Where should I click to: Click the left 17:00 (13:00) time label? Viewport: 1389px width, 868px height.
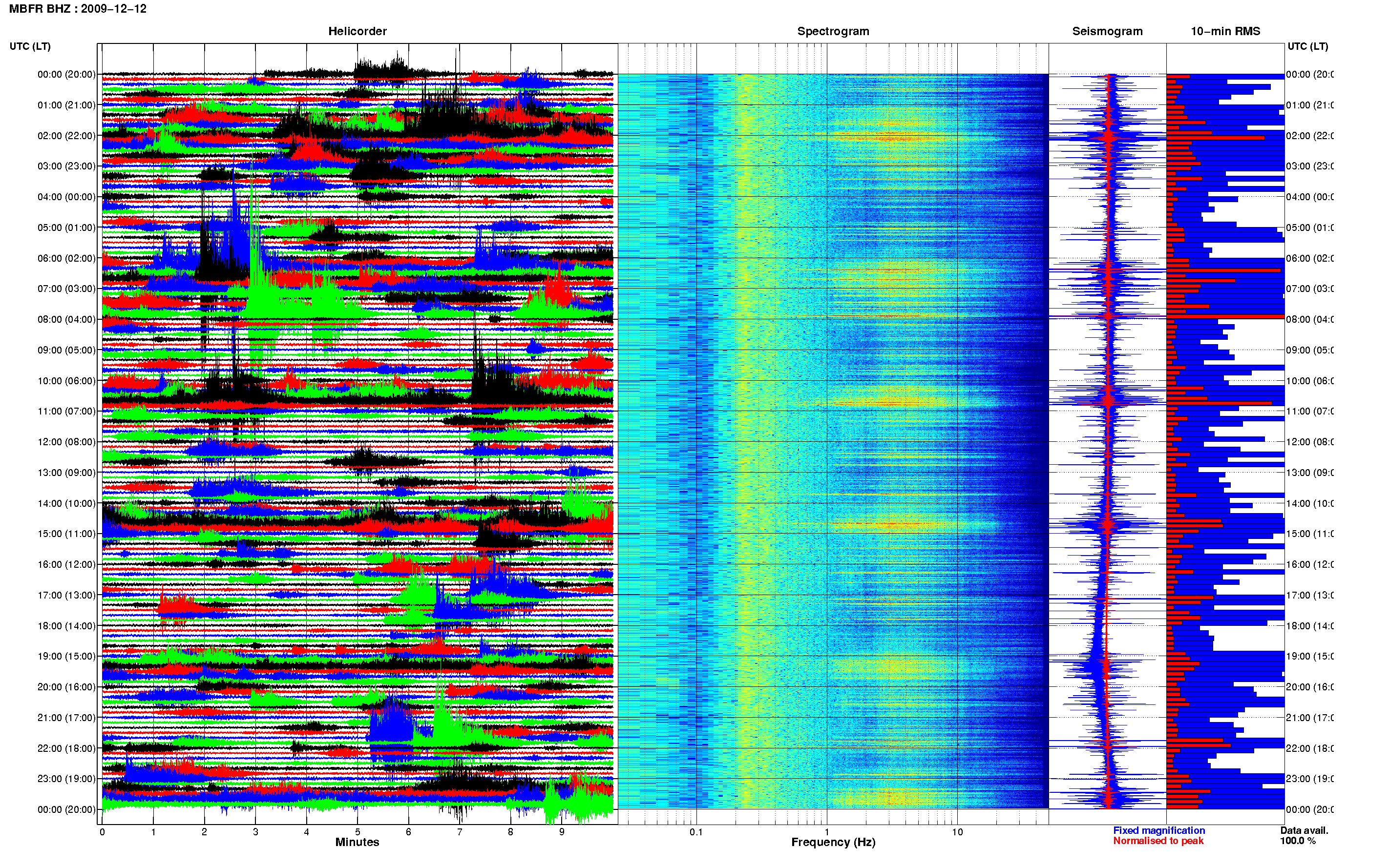click(x=66, y=595)
